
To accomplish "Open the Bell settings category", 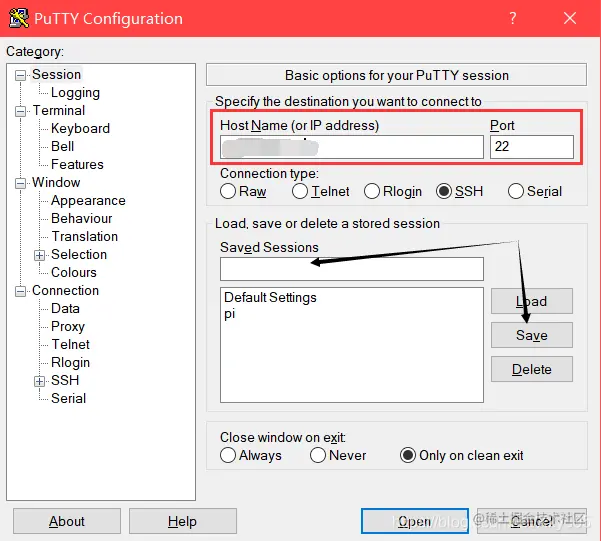I will [x=62, y=146].
